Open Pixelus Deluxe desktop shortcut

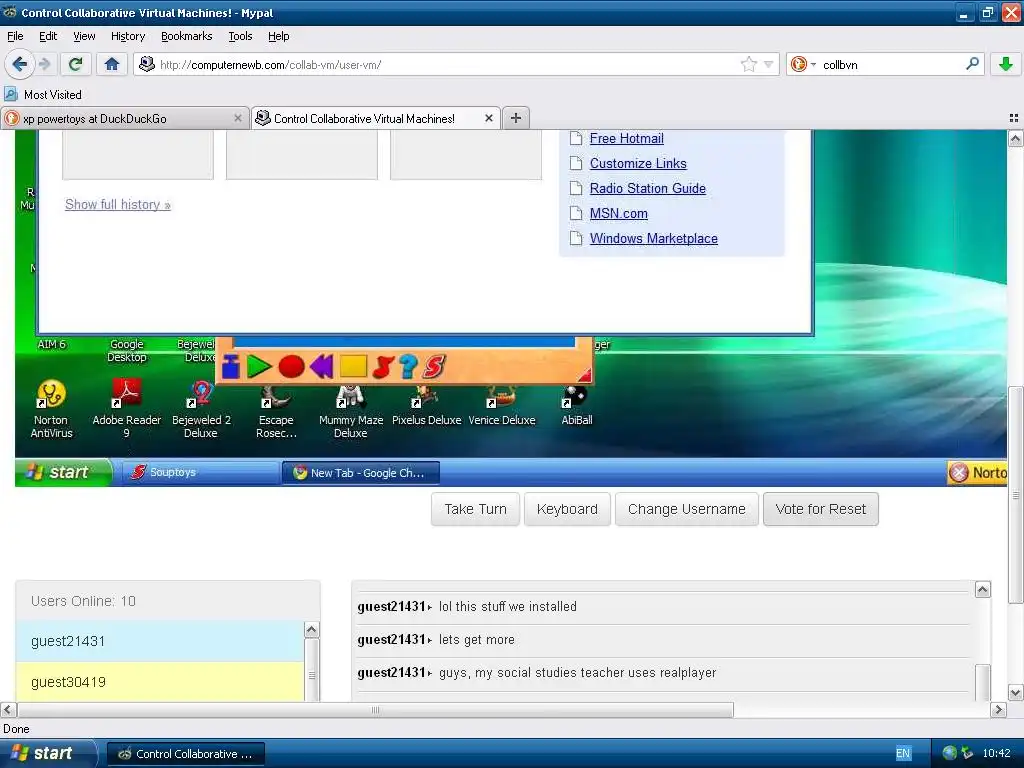[x=426, y=406]
